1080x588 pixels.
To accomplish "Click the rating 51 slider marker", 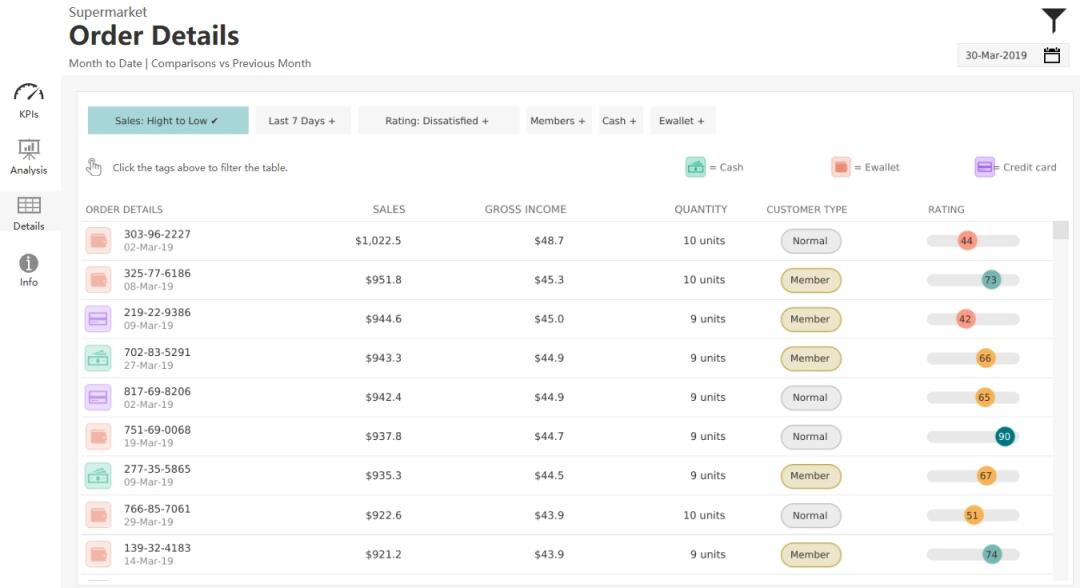I will point(972,515).
